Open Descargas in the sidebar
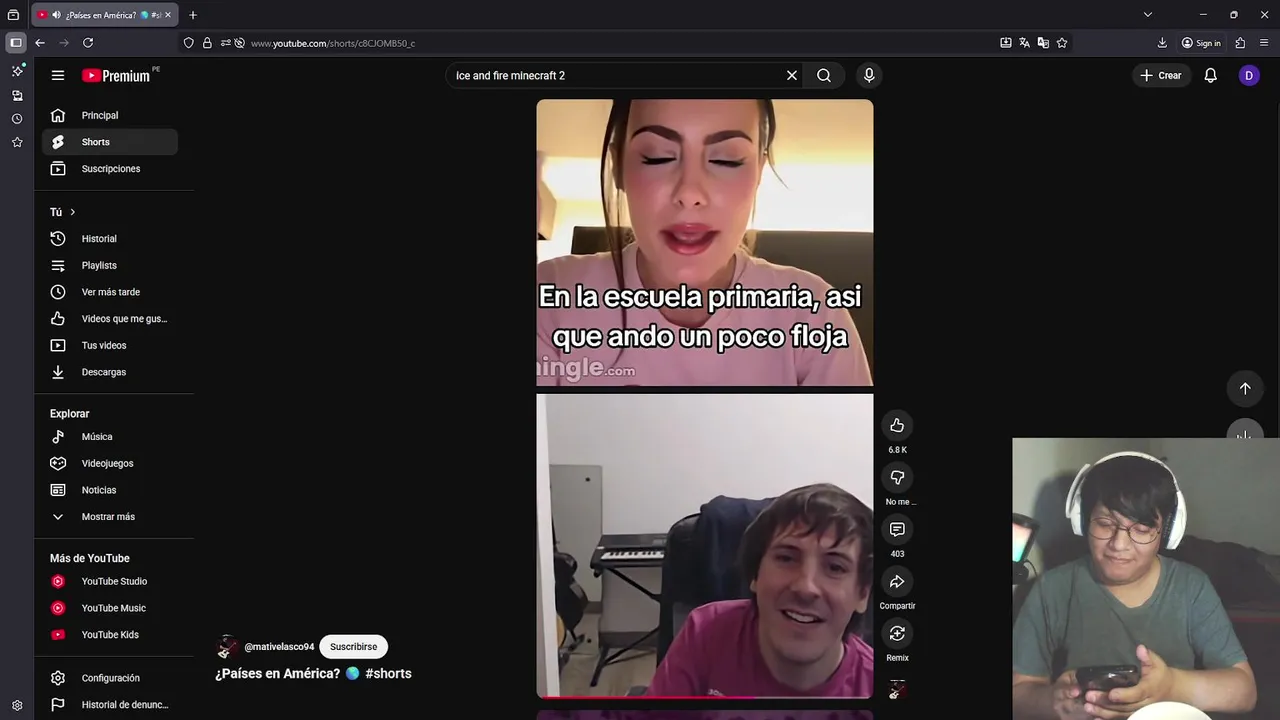Image resolution: width=1280 pixels, height=720 pixels. [x=110, y=372]
